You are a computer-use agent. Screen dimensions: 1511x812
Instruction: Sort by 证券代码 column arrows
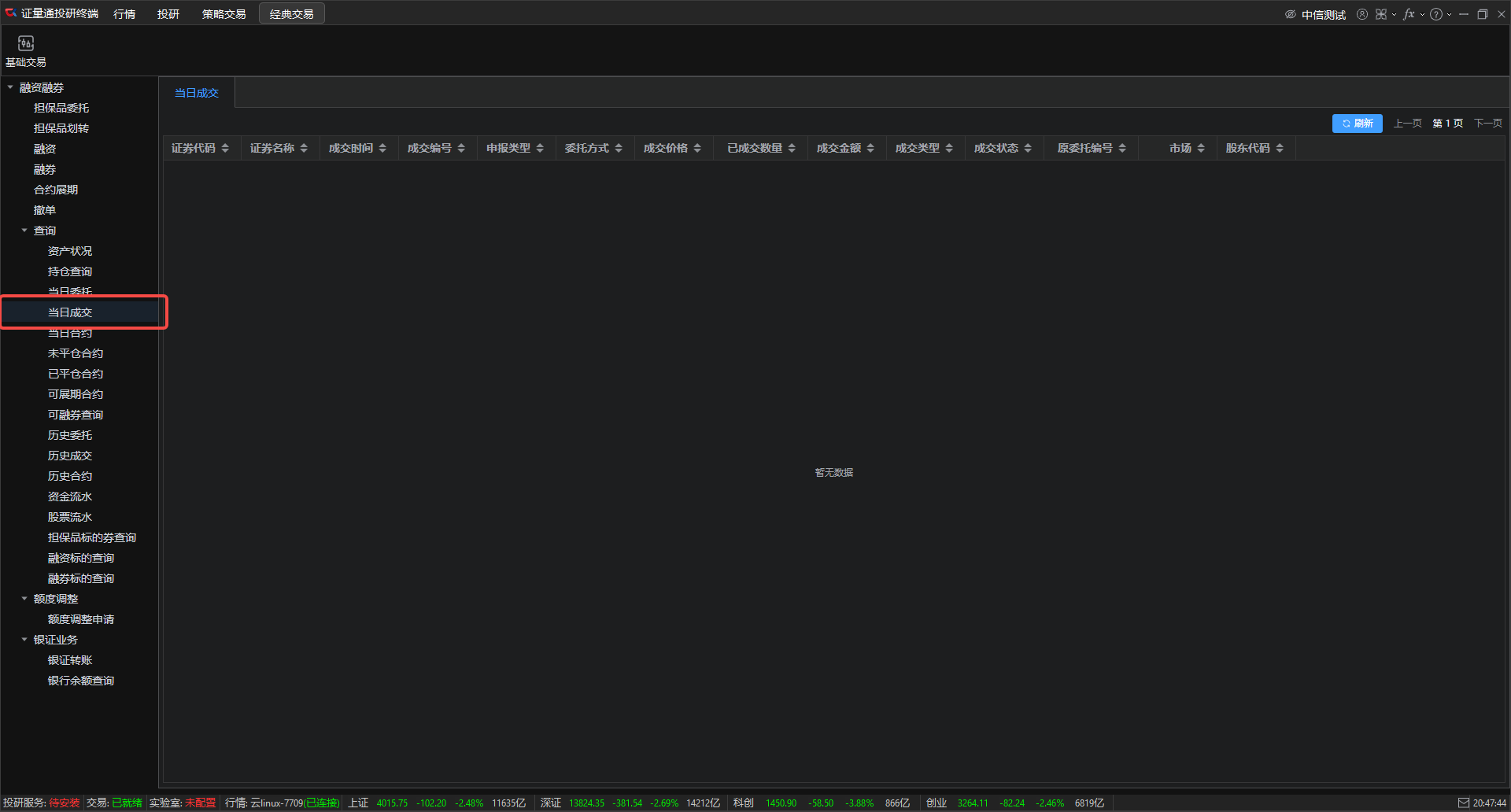point(225,148)
